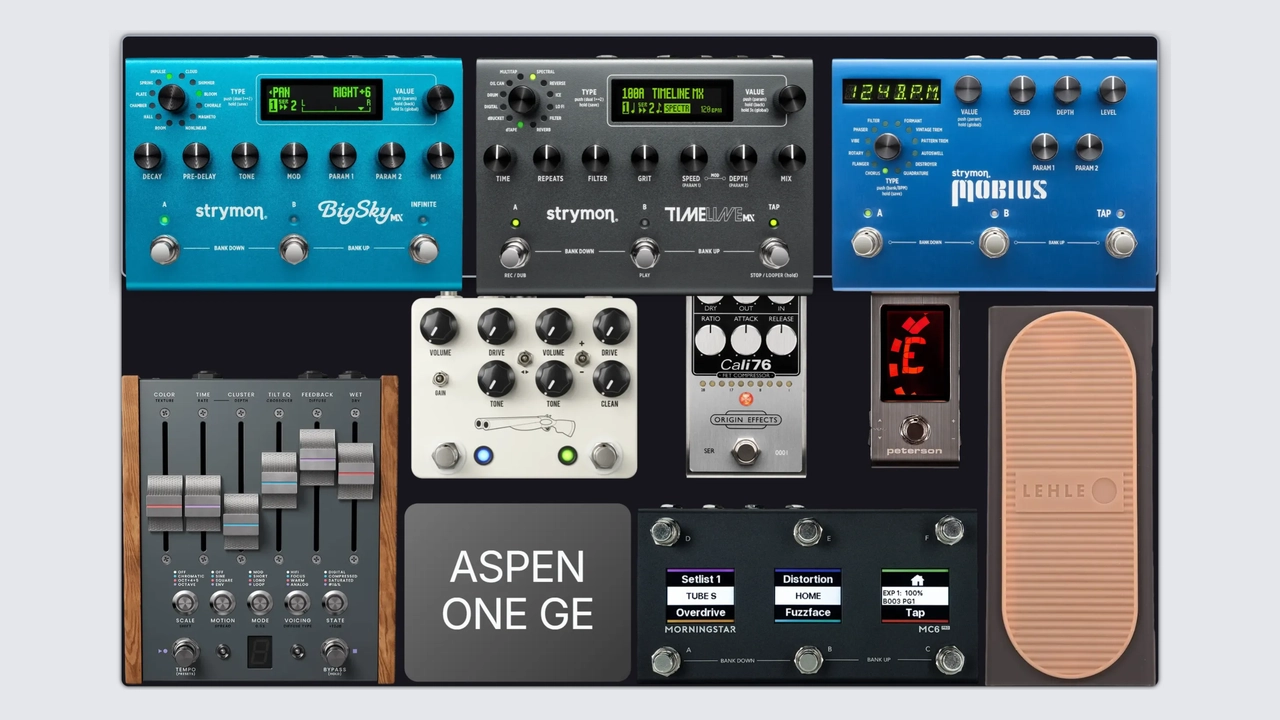The width and height of the screenshot is (1280, 720).
Task: Click the Param 1 knob on Mobius
Action: pos(1044,147)
